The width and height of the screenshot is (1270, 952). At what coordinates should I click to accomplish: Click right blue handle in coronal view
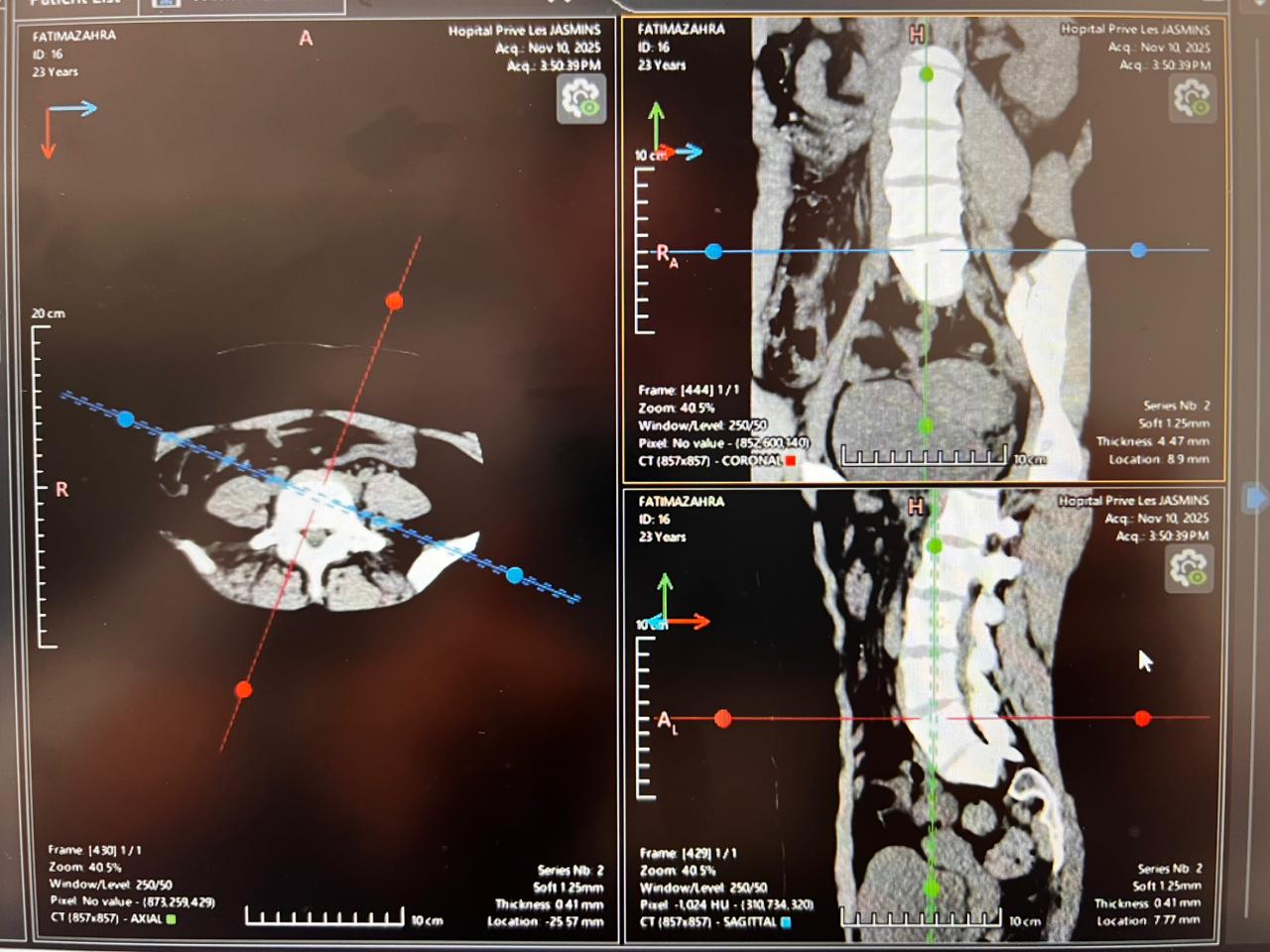[x=1138, y=250]
